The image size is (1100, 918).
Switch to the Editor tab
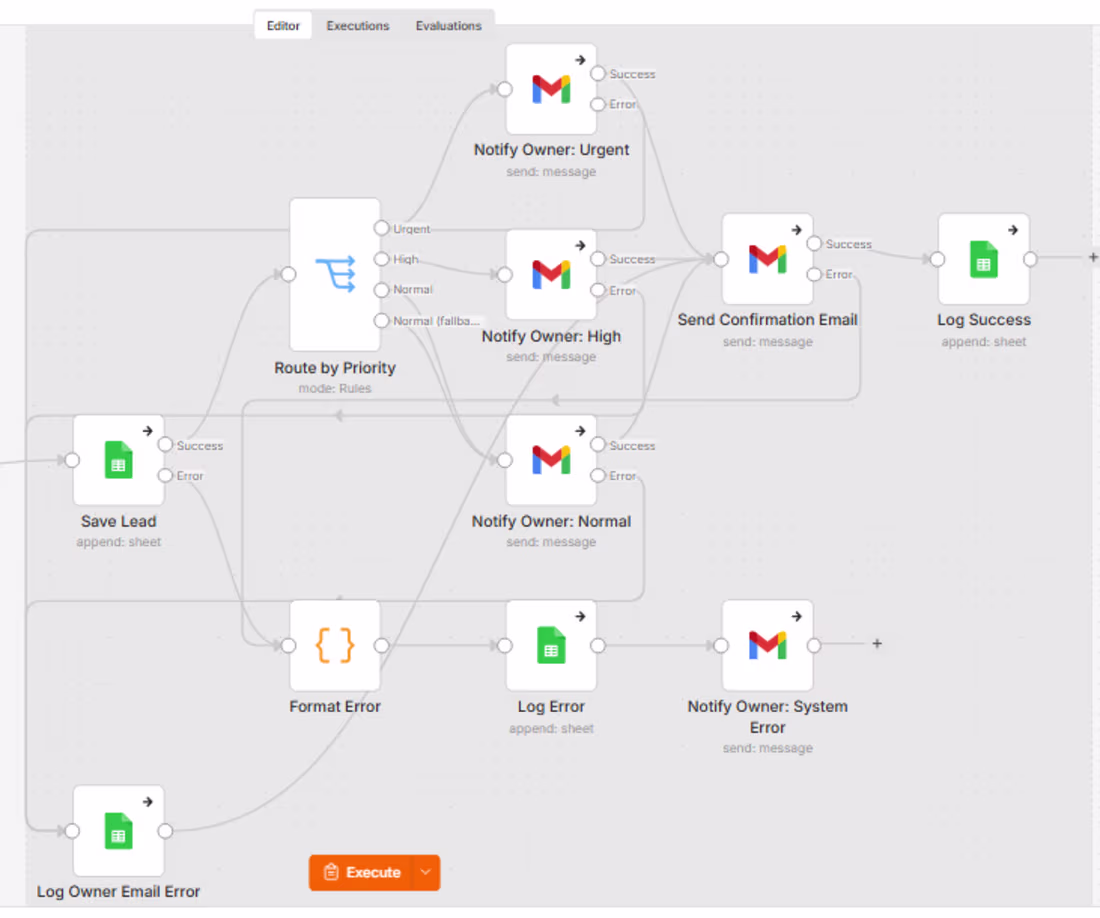(x=283, y=26)
